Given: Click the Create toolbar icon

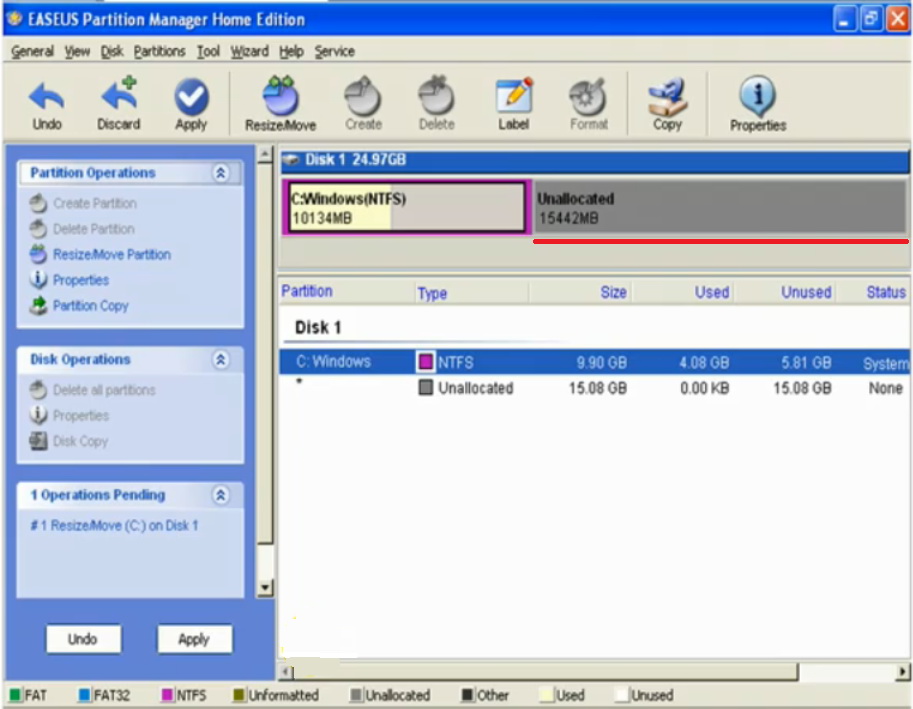Looking at the screenshot, I should [363, 95].
